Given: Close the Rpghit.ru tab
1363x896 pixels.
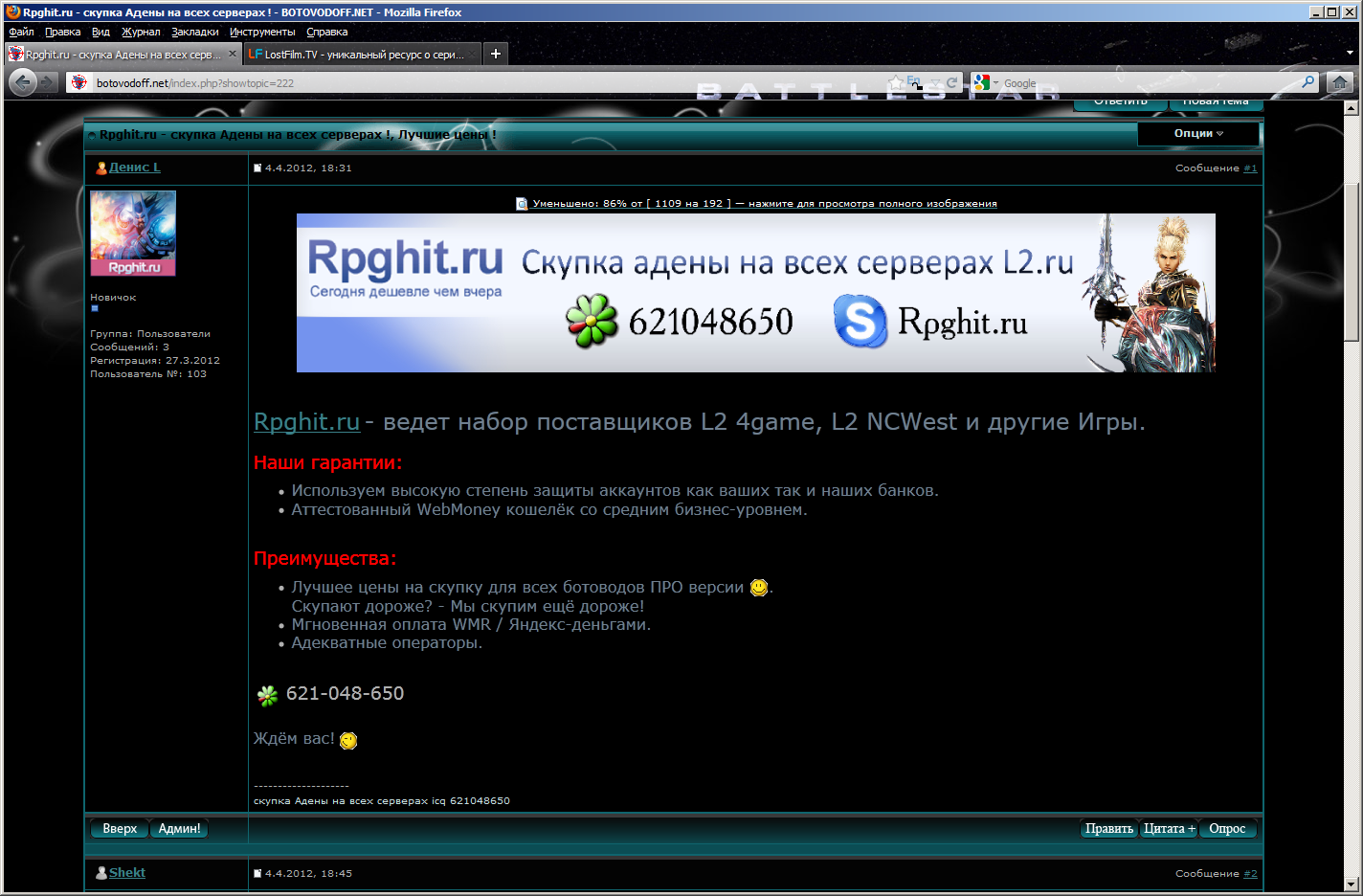Looking at the screenshot, I should coord(233,54).
